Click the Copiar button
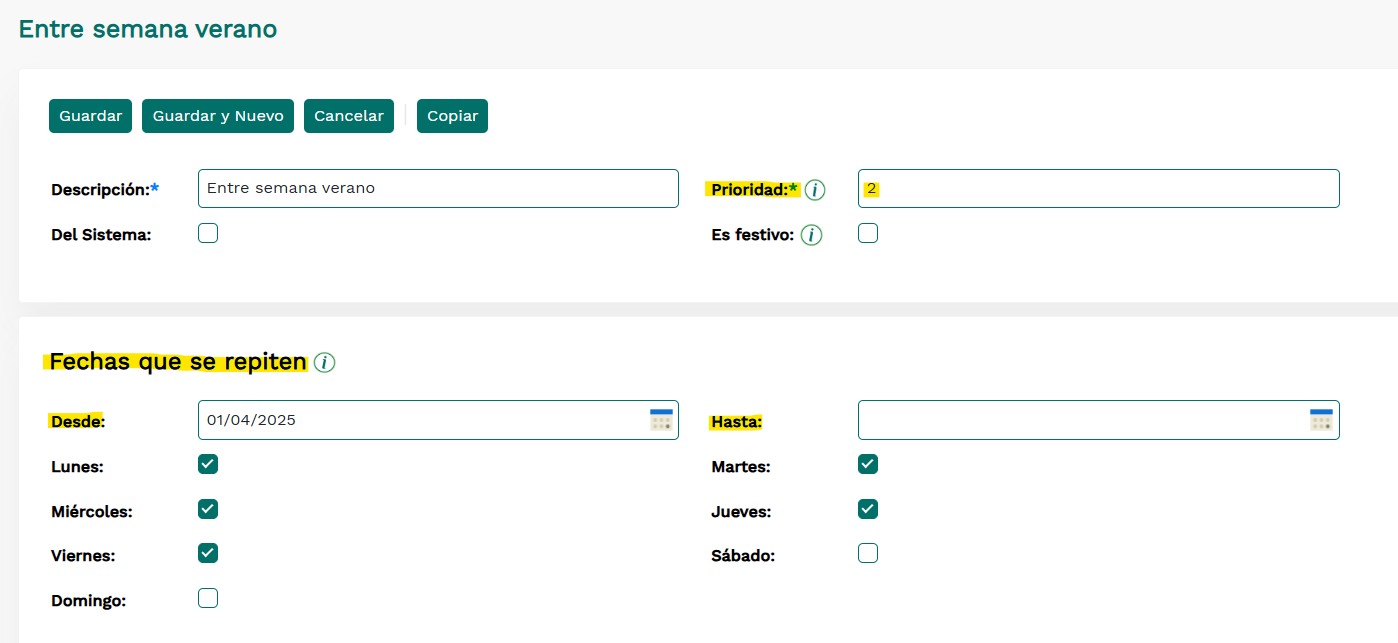 pyautogui.click(x=452, y=116)
